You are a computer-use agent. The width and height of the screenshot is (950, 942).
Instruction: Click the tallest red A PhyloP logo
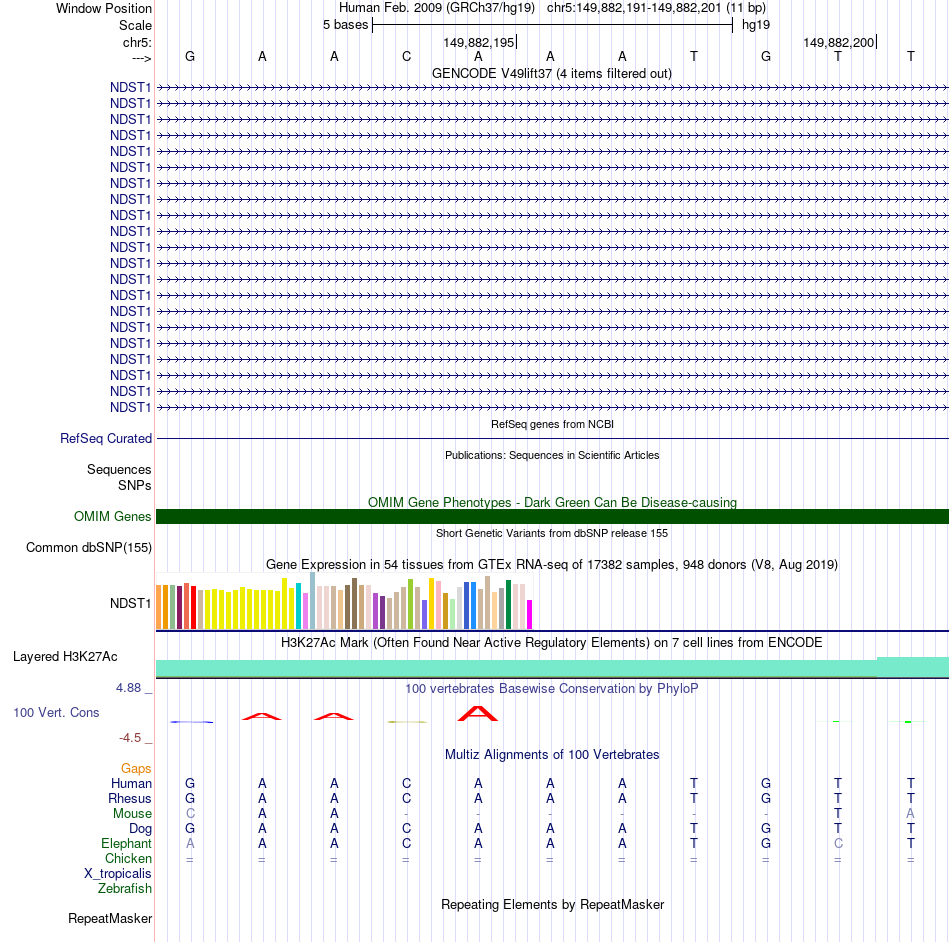(x=478, y=713)
